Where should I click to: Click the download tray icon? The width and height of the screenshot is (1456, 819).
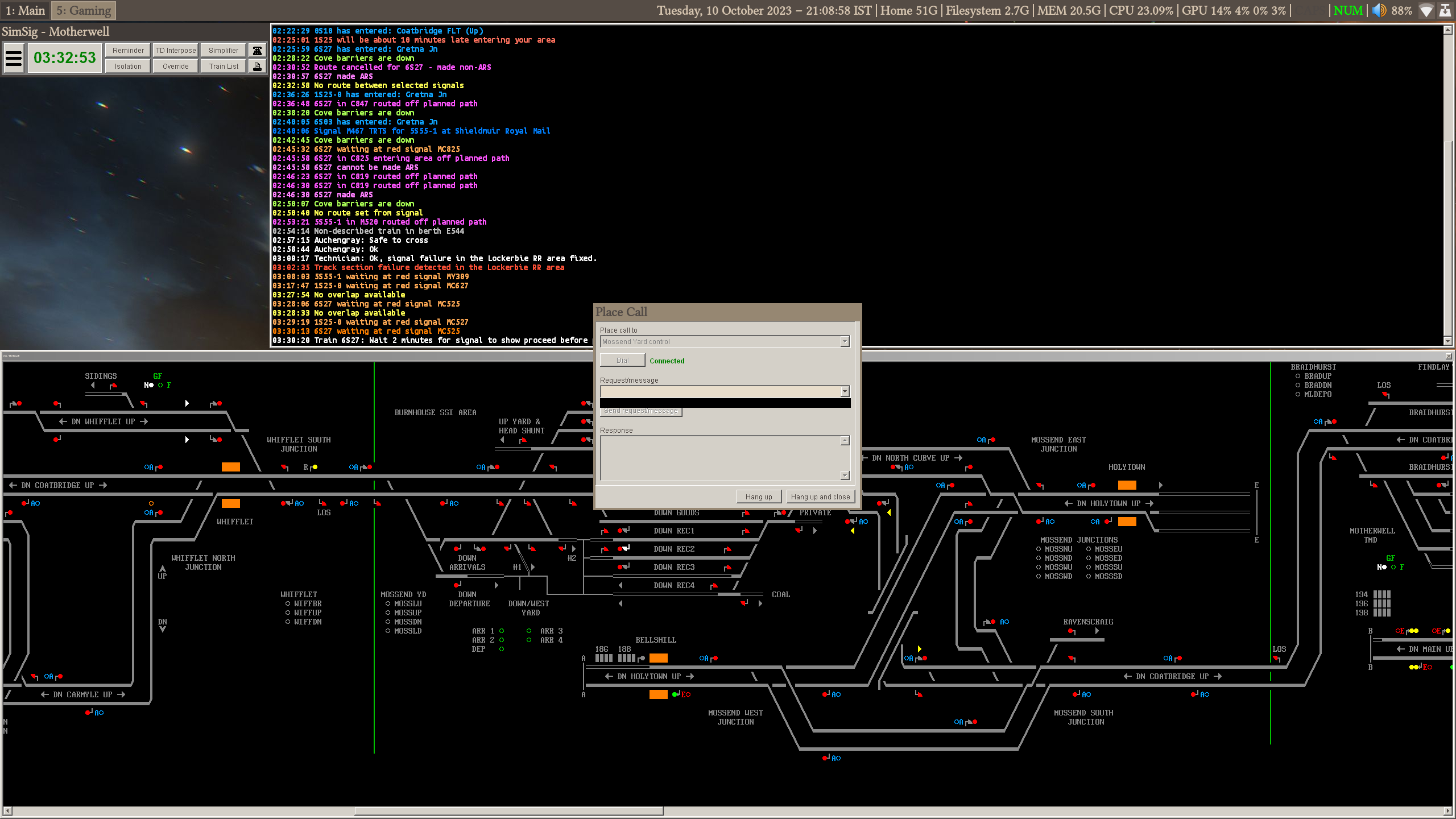1445,10
